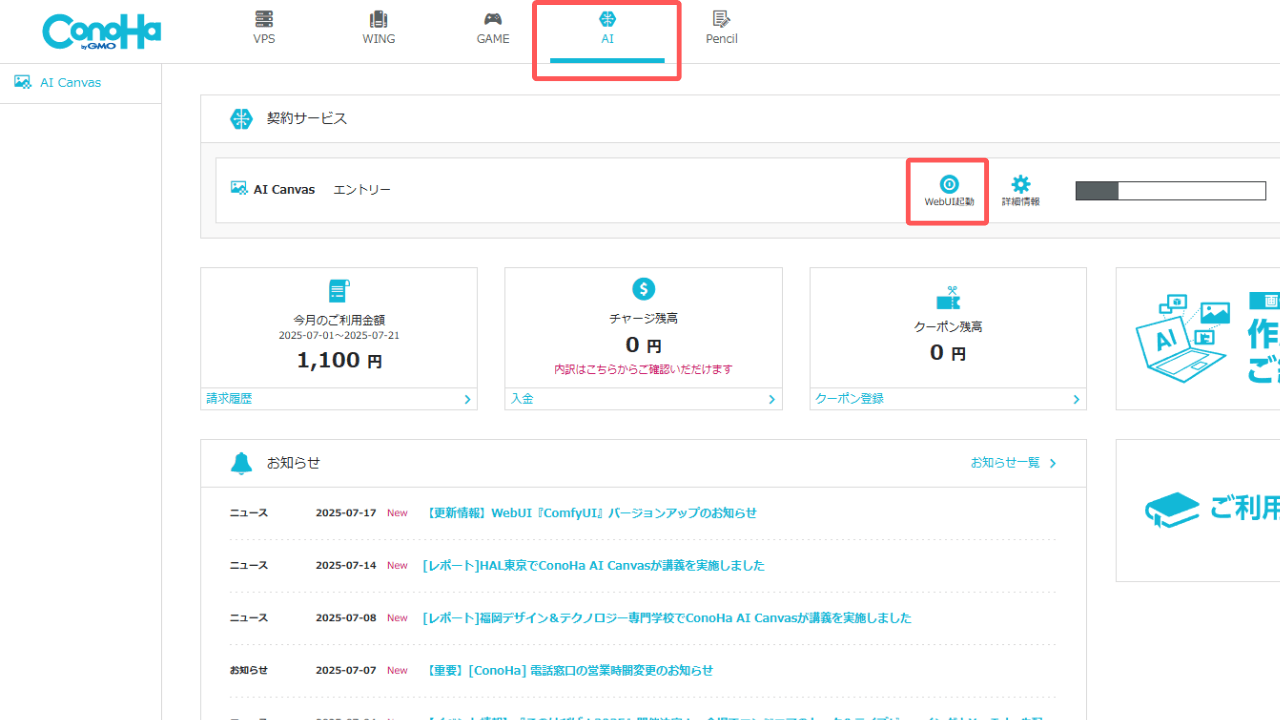Click the 契約サービス snowflake icon

click(242, 119)
